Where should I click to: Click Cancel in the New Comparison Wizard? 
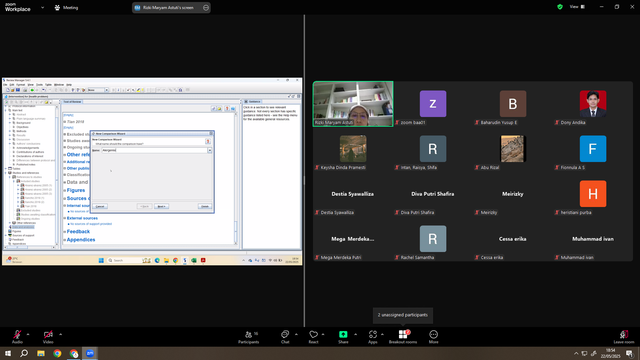[100, 206]
